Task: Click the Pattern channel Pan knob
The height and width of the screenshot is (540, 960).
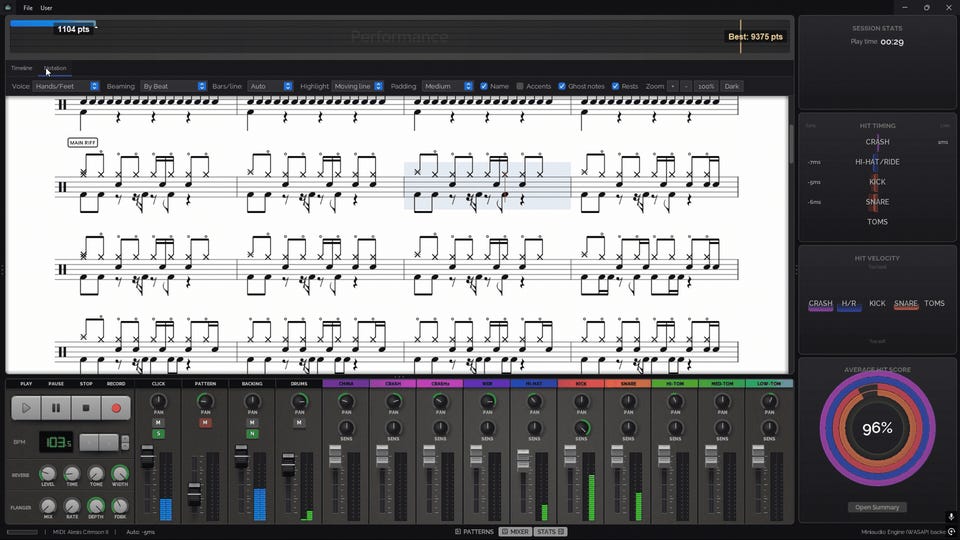Action: pyautogui.click(x=205, y=402)
